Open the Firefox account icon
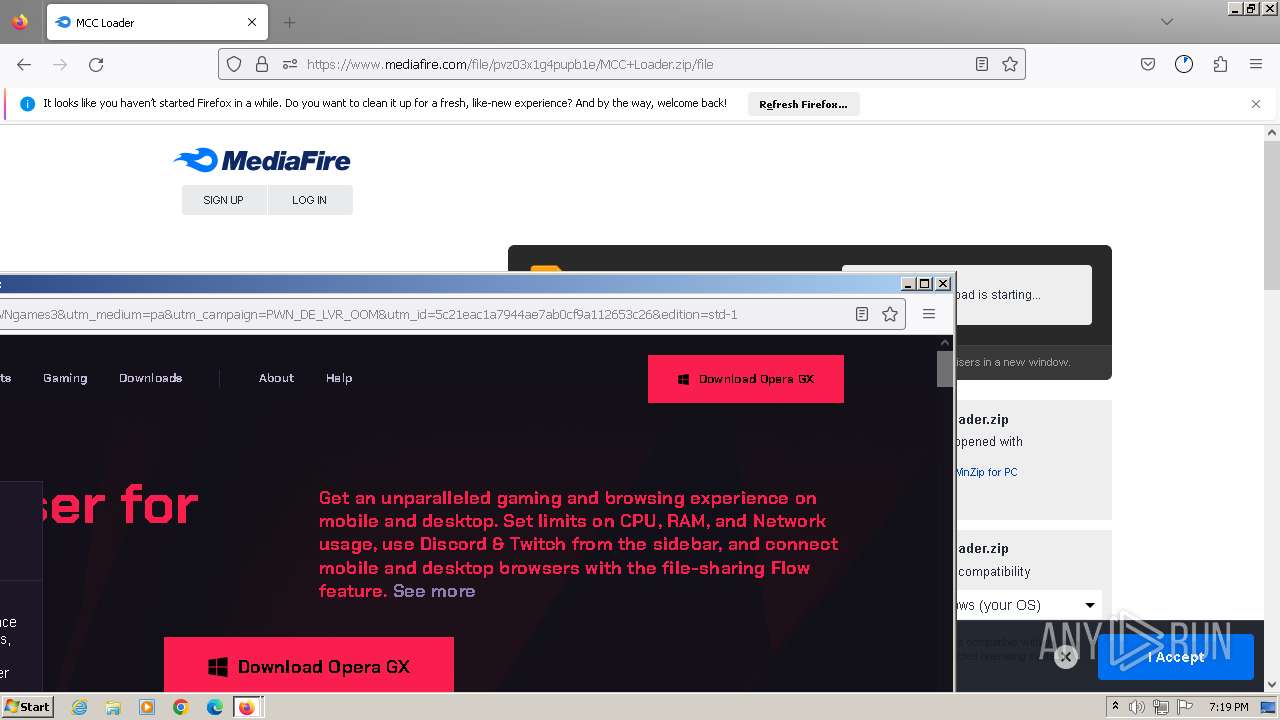This screenshot has height=720, width=1280. click(x=1184, y=64)
